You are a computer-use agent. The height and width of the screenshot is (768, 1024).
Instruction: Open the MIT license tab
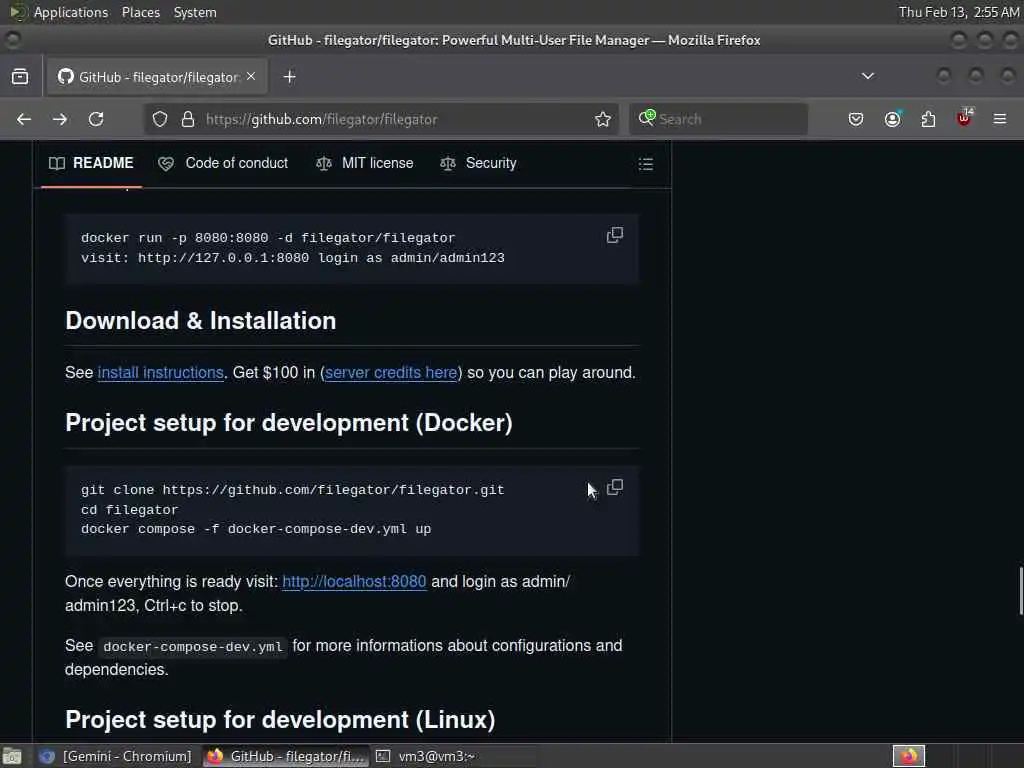[364, 163]
